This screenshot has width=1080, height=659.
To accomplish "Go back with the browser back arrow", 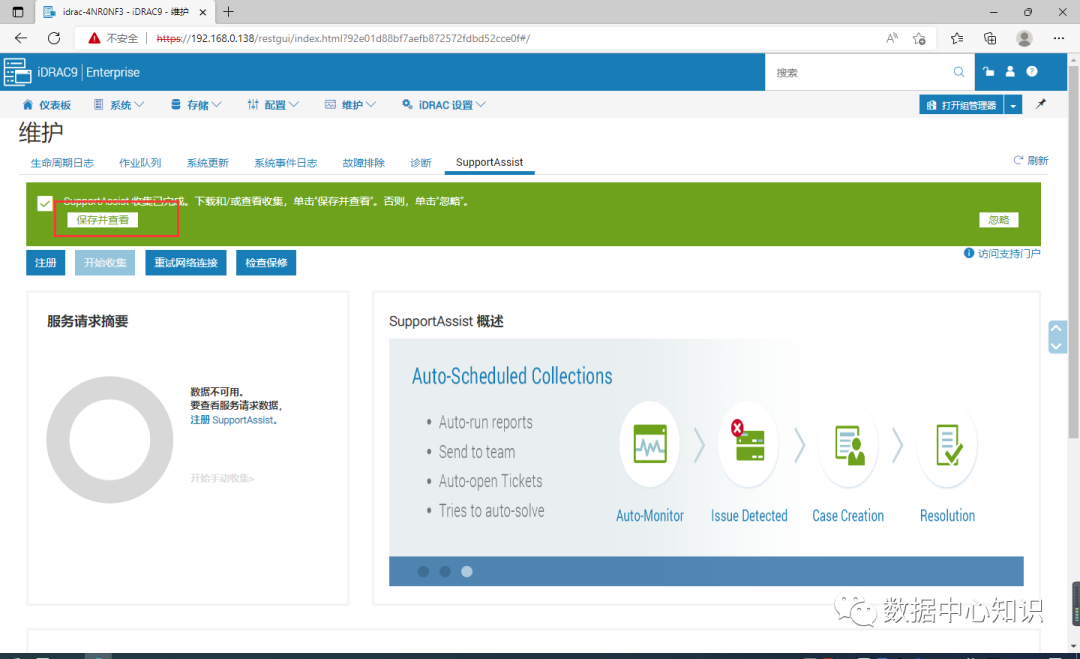I will (x=21, y=38).
